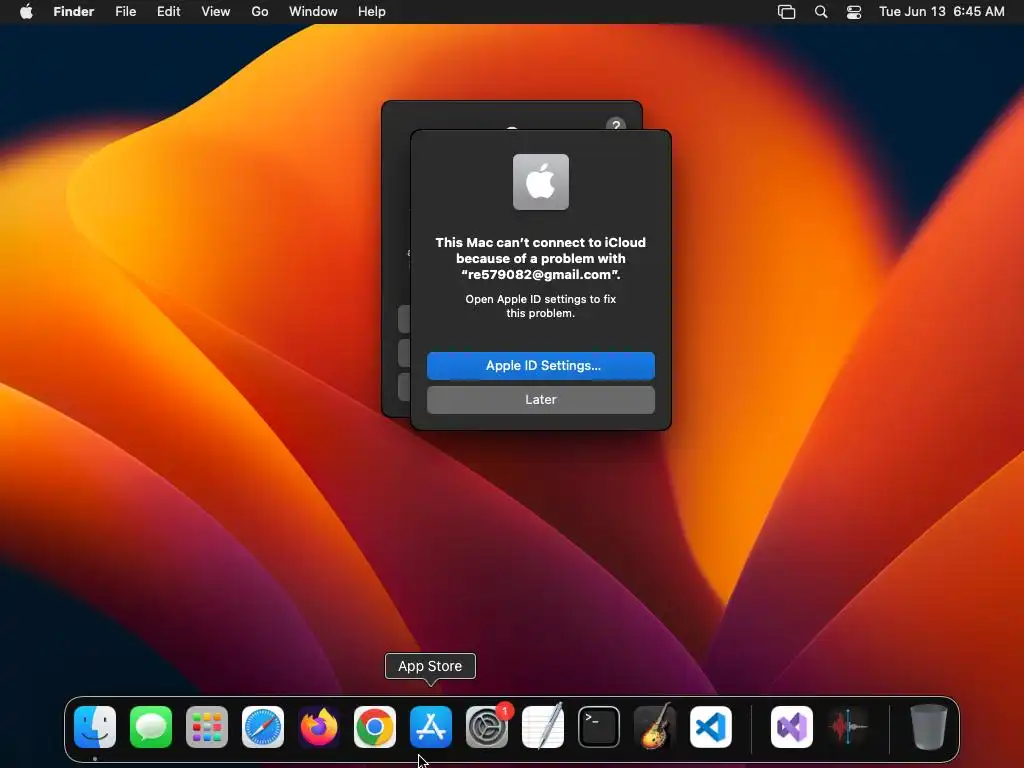The image size is (1024, 768).
Task: Click date and time in menu bar
Action: point(942,12)
